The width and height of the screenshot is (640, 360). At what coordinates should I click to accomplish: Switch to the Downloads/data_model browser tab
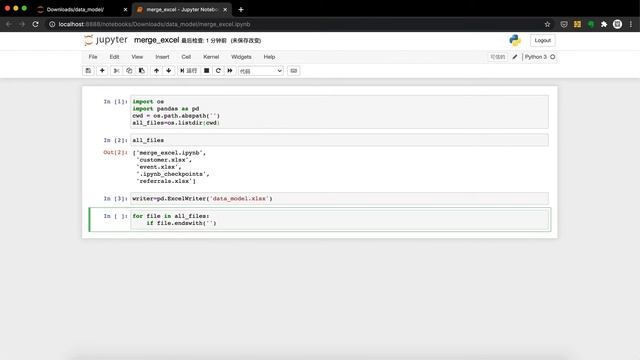click(76, 9)
